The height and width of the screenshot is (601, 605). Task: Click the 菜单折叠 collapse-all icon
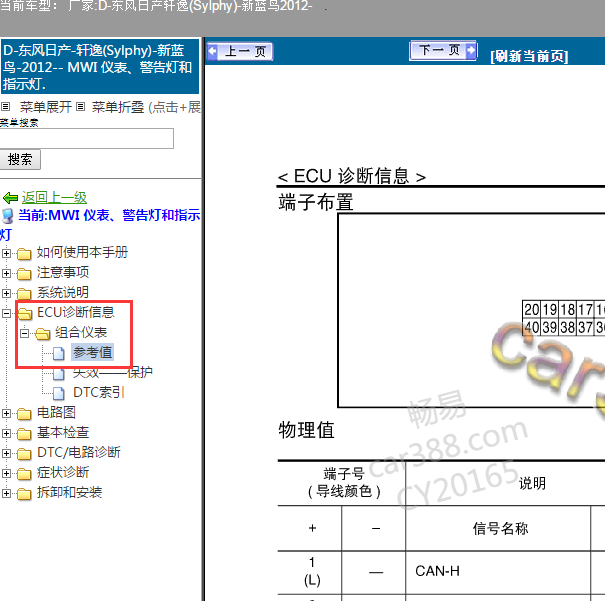point(80,106)
